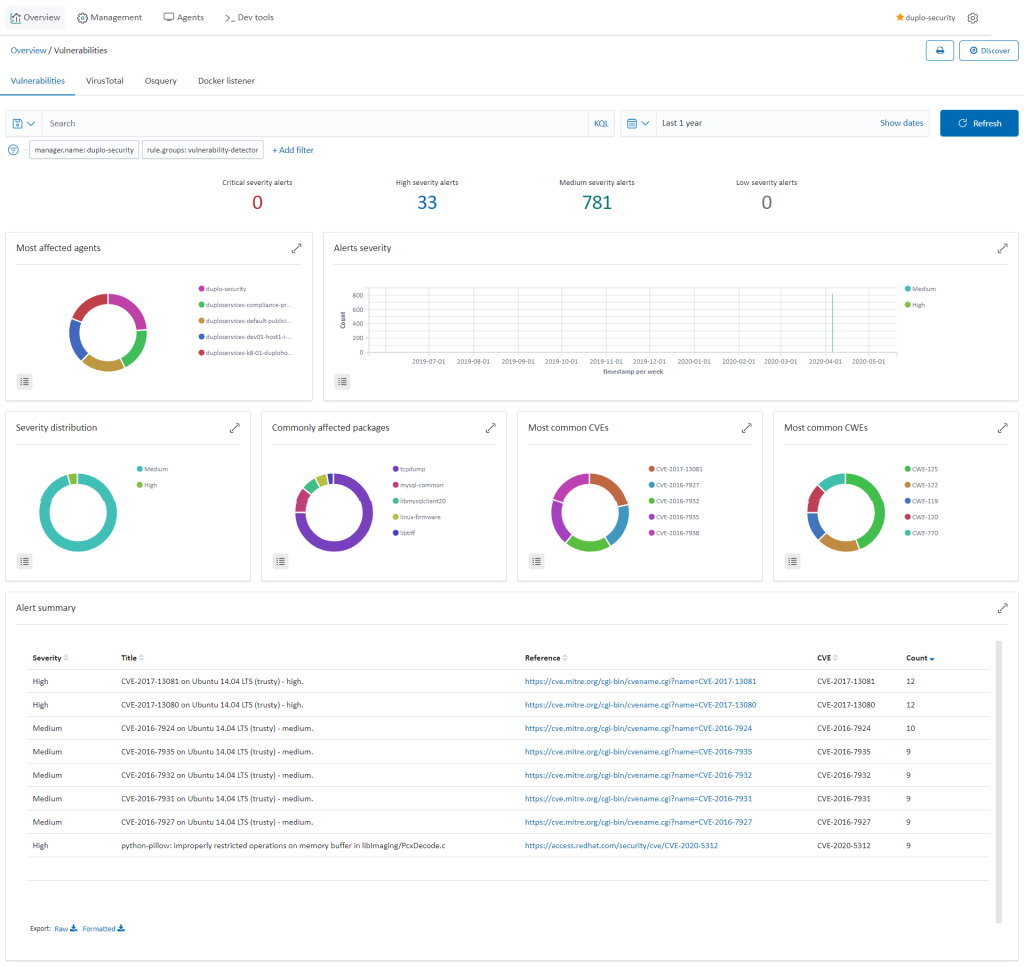Screen dimensions: 1024x966
Task: Switch to the VirusTotal tab
Action: [105, 81]
